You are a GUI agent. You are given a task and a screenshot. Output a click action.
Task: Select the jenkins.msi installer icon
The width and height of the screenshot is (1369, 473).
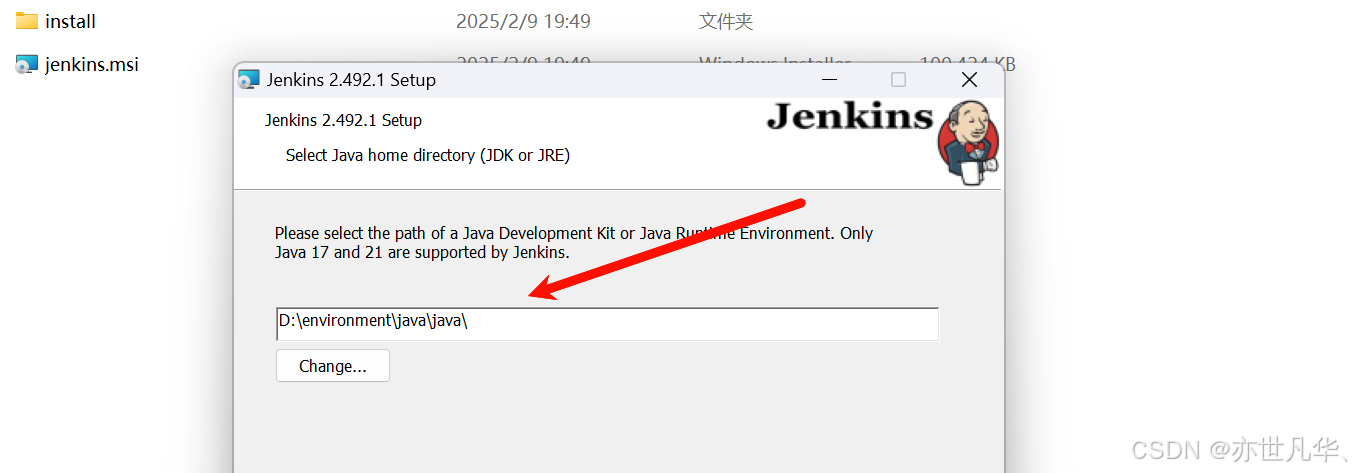pyautogui.click(x=27, y=65)
